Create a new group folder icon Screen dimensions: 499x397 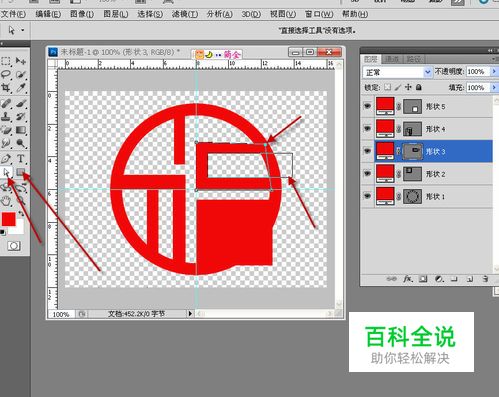tap(454, 279)
